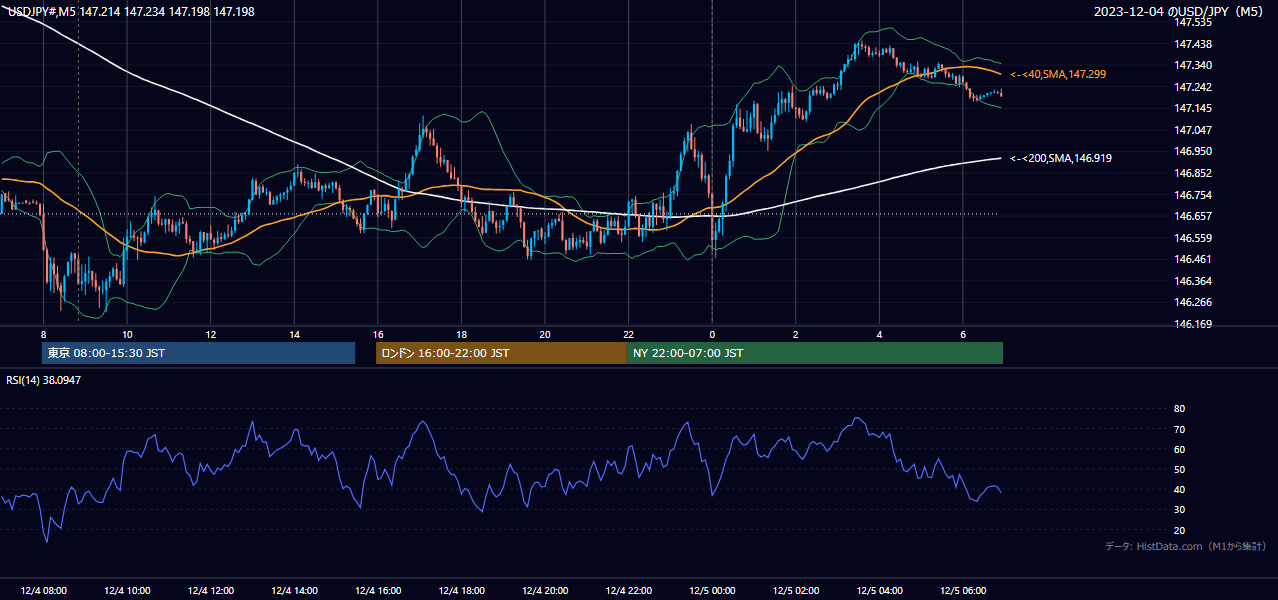
Task: Click the 12/4 12:00 time axis label
Action: point(210,591)
